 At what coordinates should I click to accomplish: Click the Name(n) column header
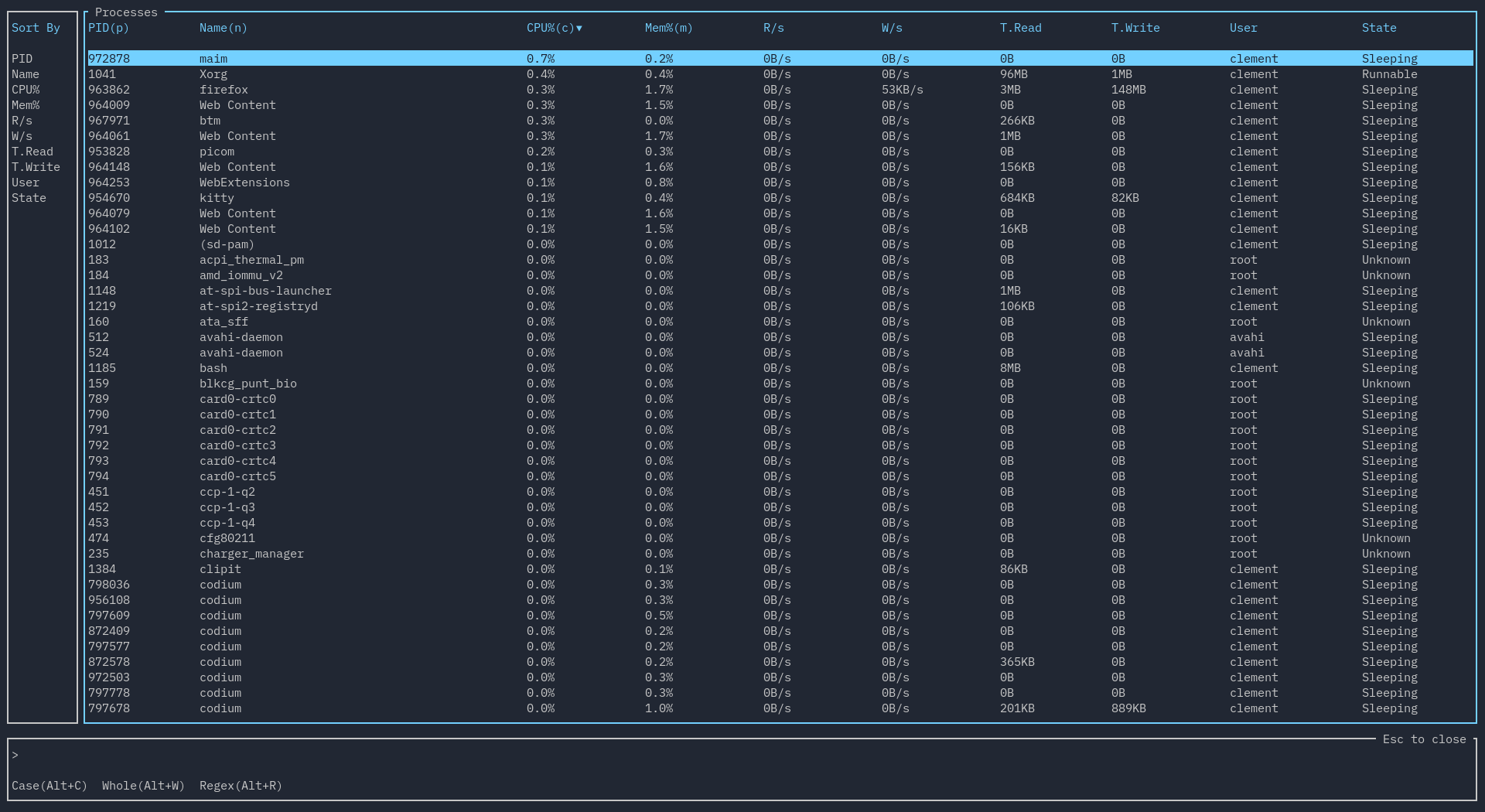click(x=223, y=28)
